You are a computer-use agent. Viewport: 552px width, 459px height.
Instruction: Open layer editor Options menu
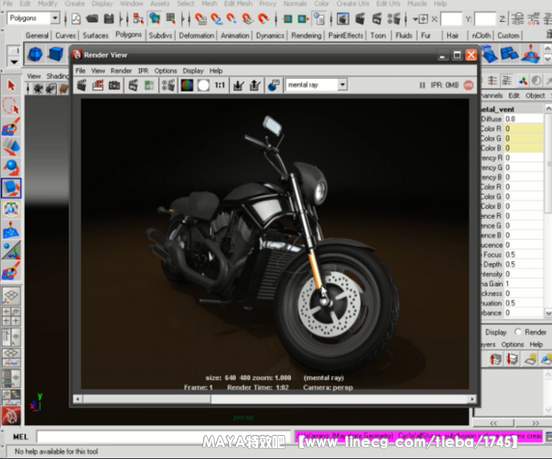pos(512,344)
